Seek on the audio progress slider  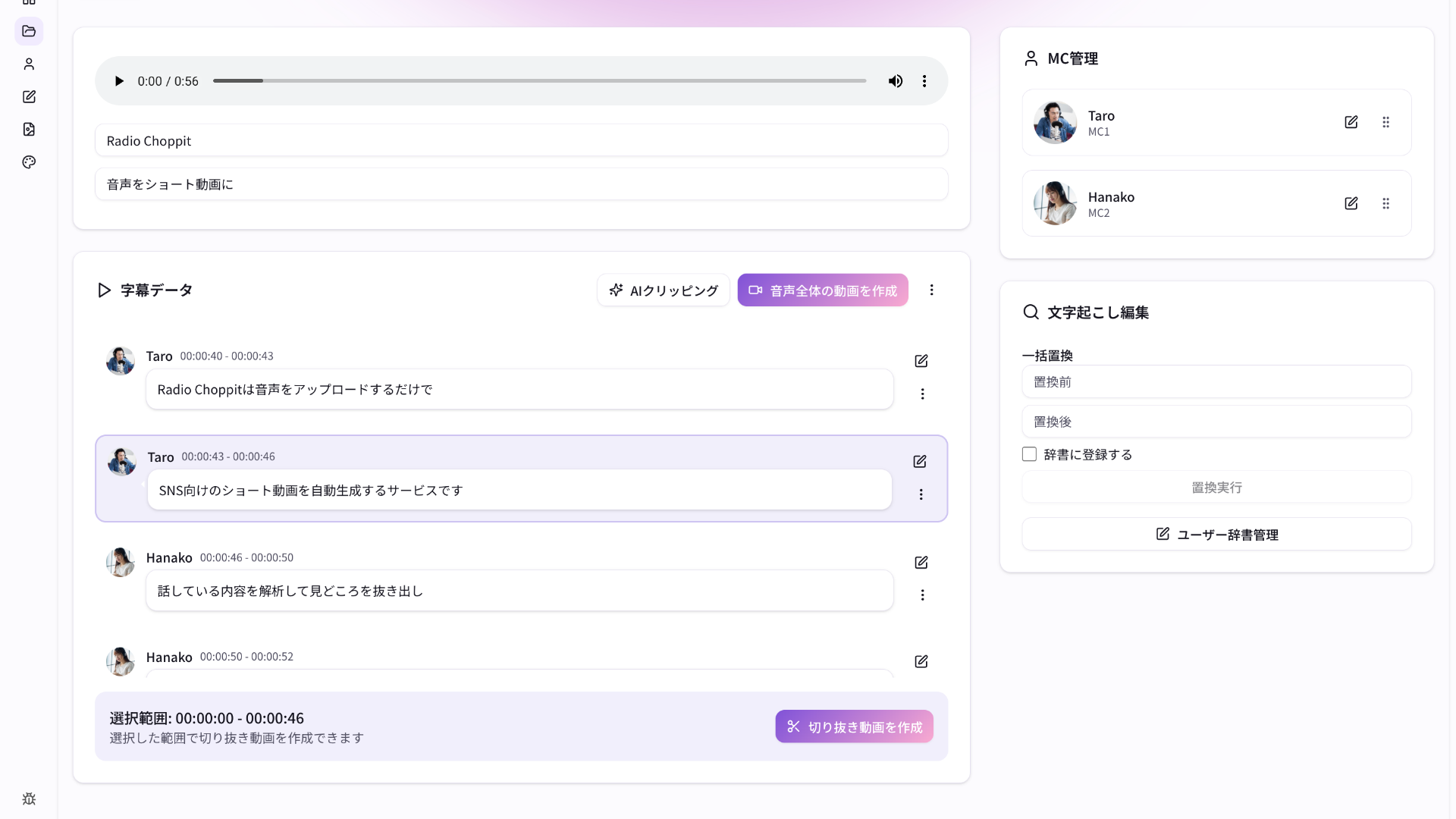point(539,80)
